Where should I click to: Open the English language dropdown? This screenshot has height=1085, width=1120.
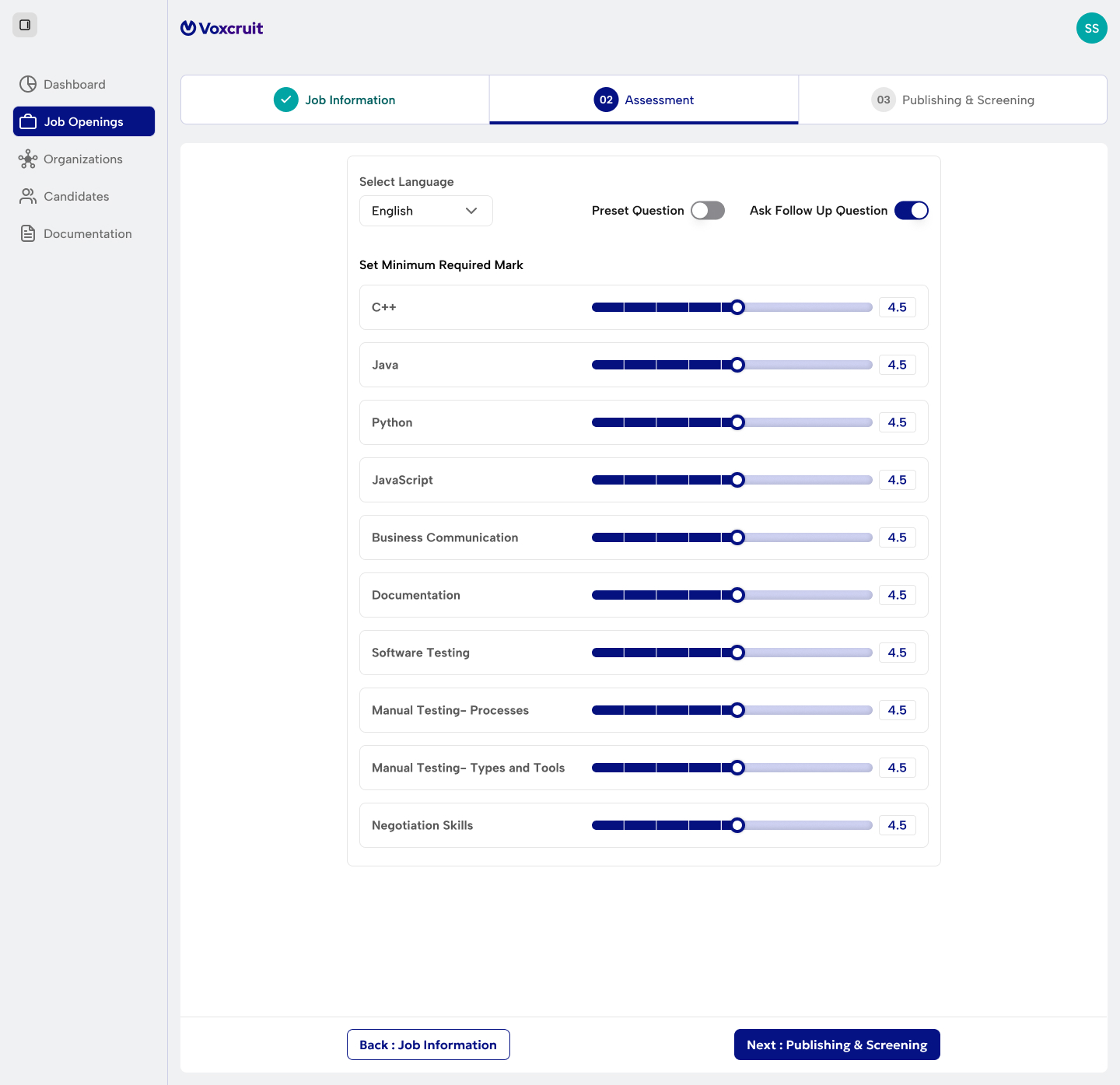click(x=426, y=211)
